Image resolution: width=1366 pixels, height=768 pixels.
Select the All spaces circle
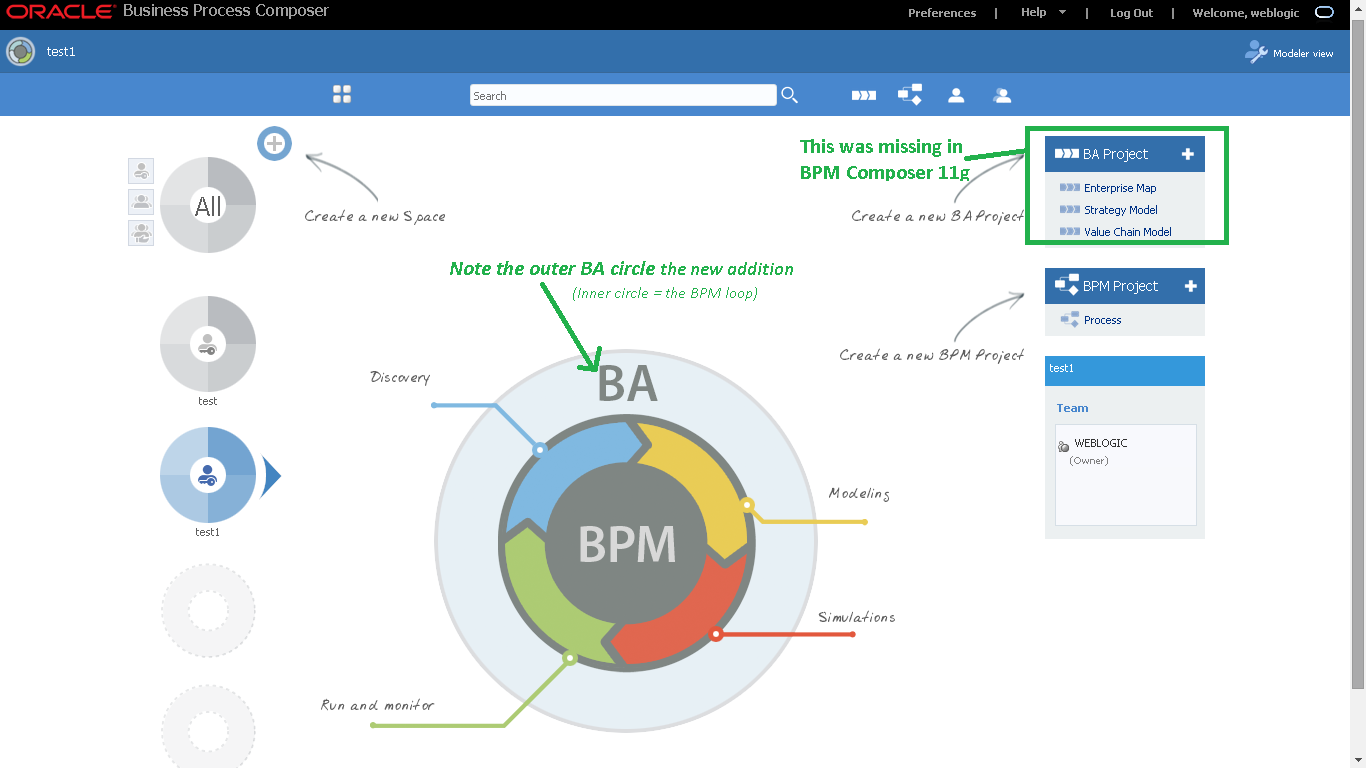(208, 206)
